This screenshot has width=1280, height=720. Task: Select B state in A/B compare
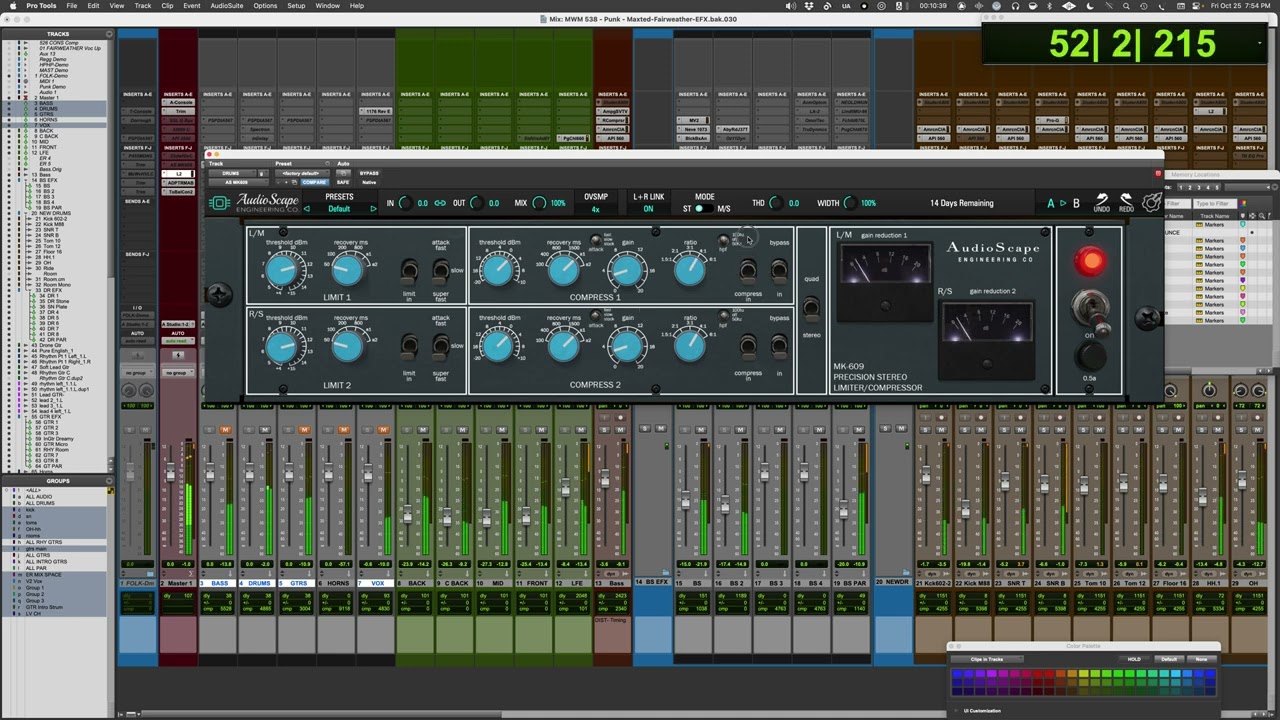[1076, 203]
